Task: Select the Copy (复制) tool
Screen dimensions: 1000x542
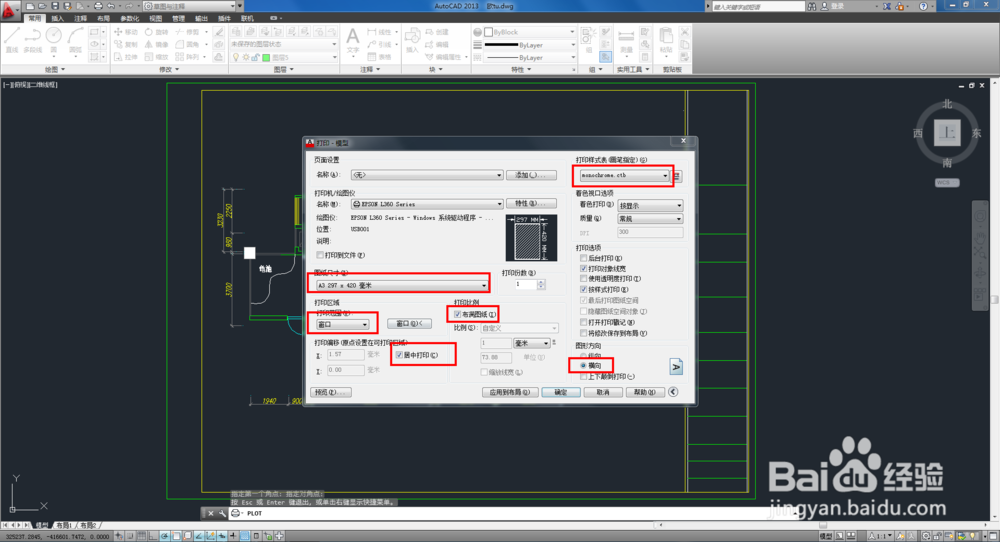Action: pos(126,45)
